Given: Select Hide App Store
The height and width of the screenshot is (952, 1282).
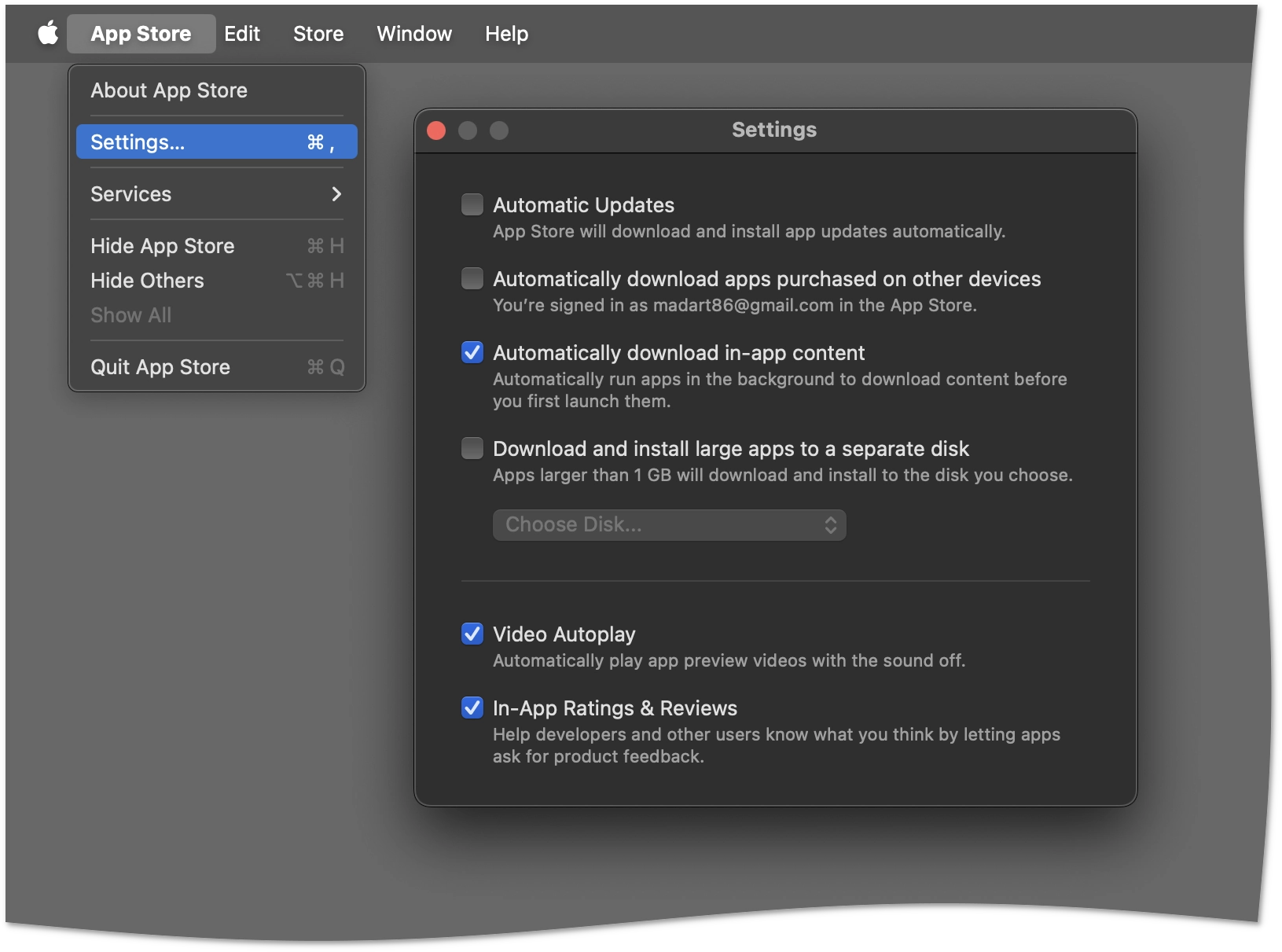Looking at the screenshot, I should coord(217,246).
